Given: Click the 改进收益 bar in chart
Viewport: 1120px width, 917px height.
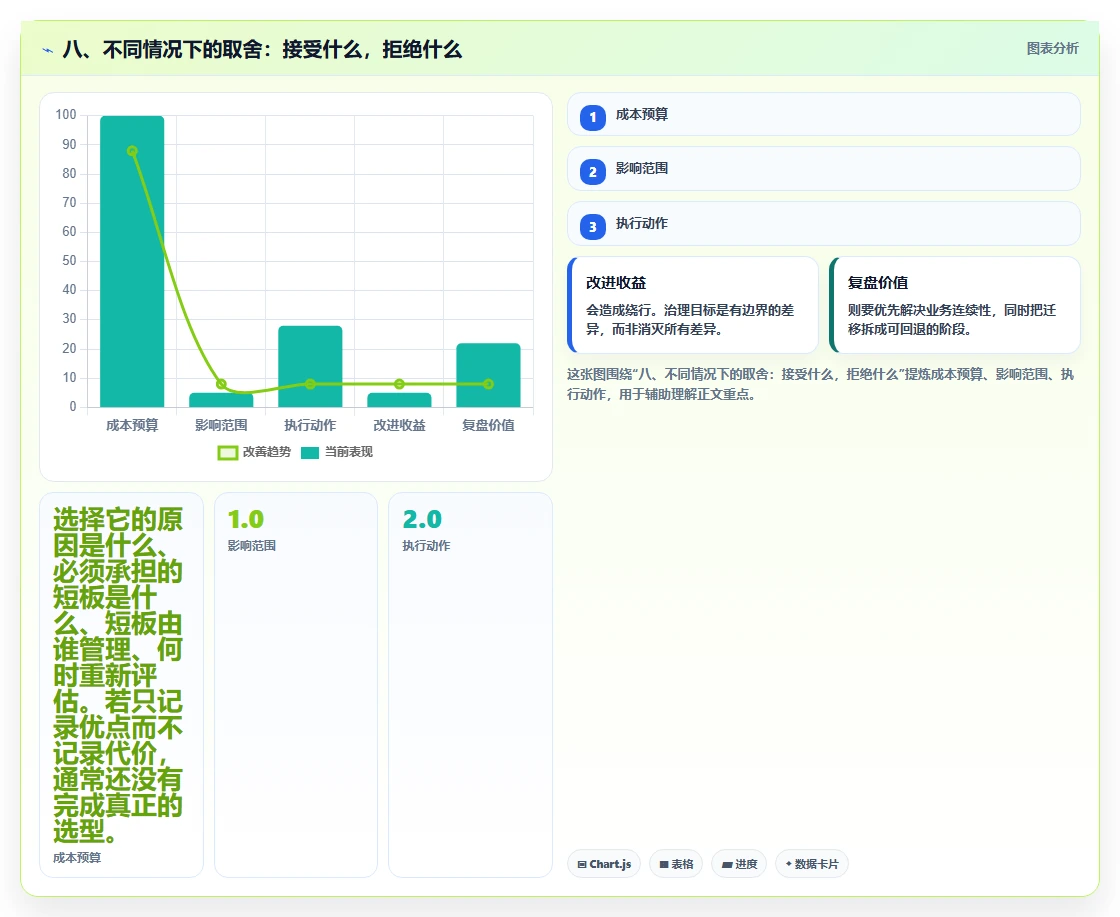Looking at the screenshot, I should [x=399, y=400].
